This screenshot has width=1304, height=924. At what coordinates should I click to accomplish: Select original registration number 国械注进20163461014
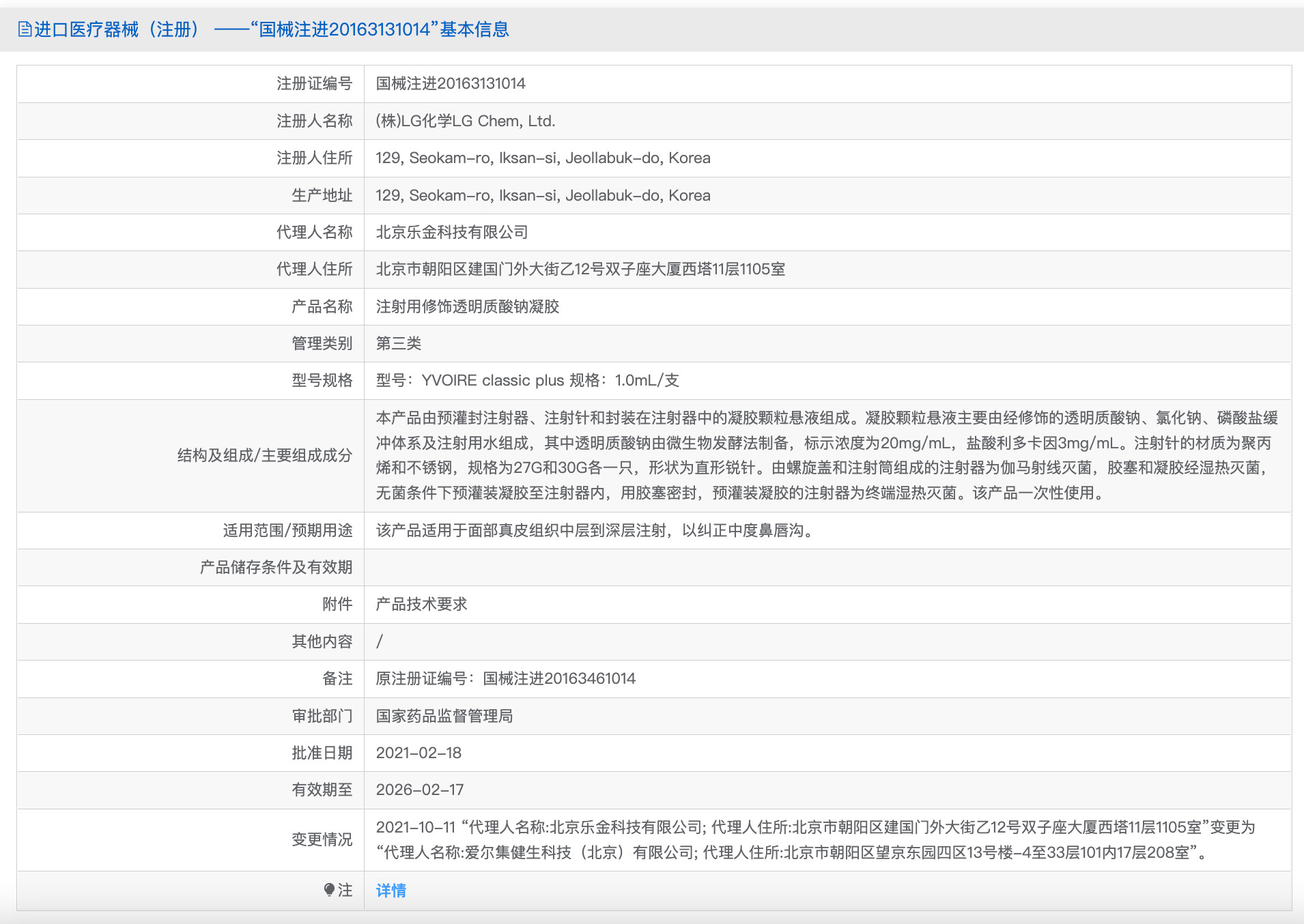[559, 678]
